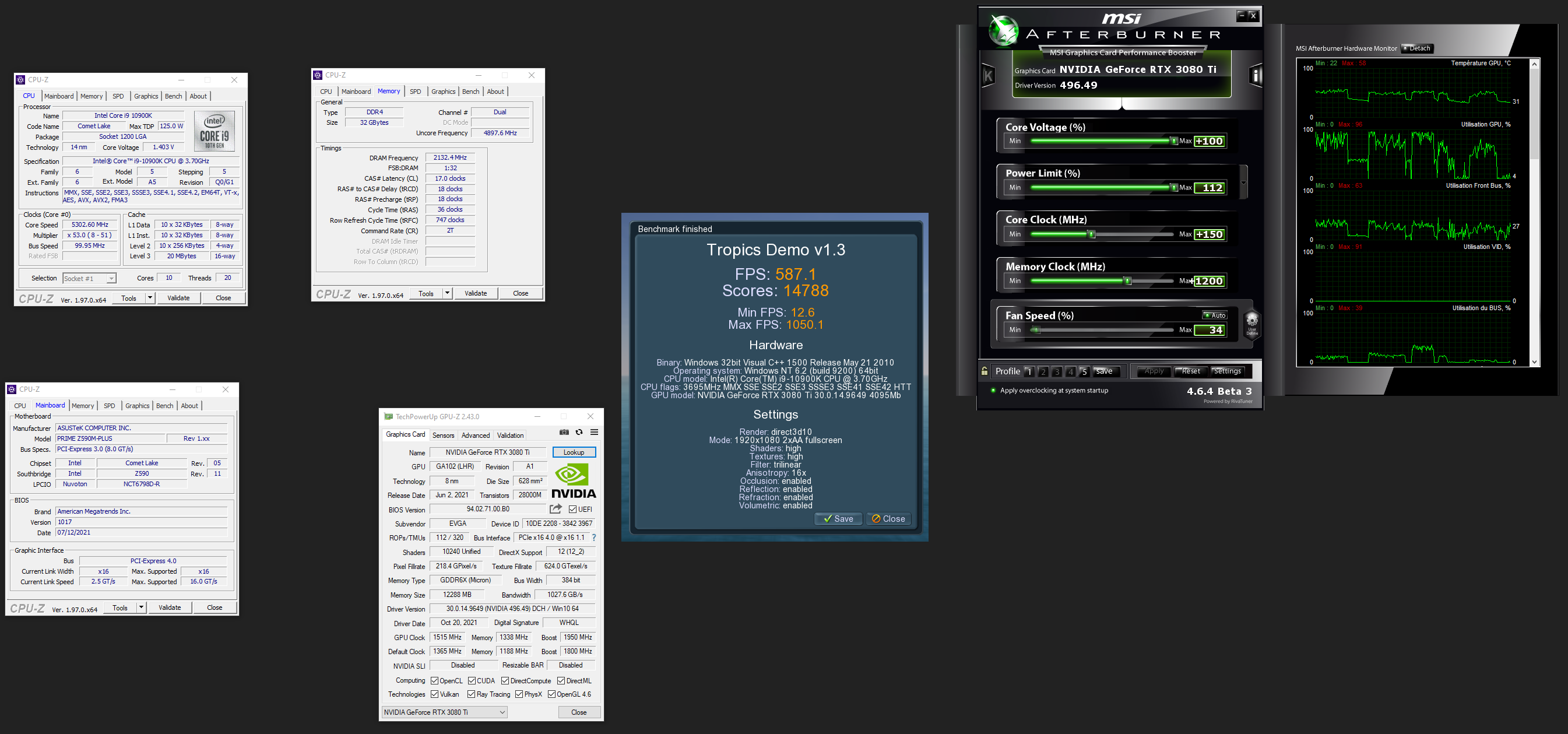Click the bus interface question mark icon
The height and width of the screenshot is (734, 1568).
click(594, 538)
